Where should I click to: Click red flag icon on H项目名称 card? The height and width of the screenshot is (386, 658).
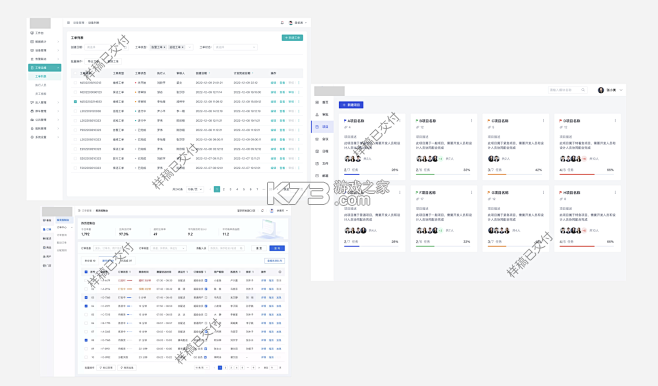(561, 193)
